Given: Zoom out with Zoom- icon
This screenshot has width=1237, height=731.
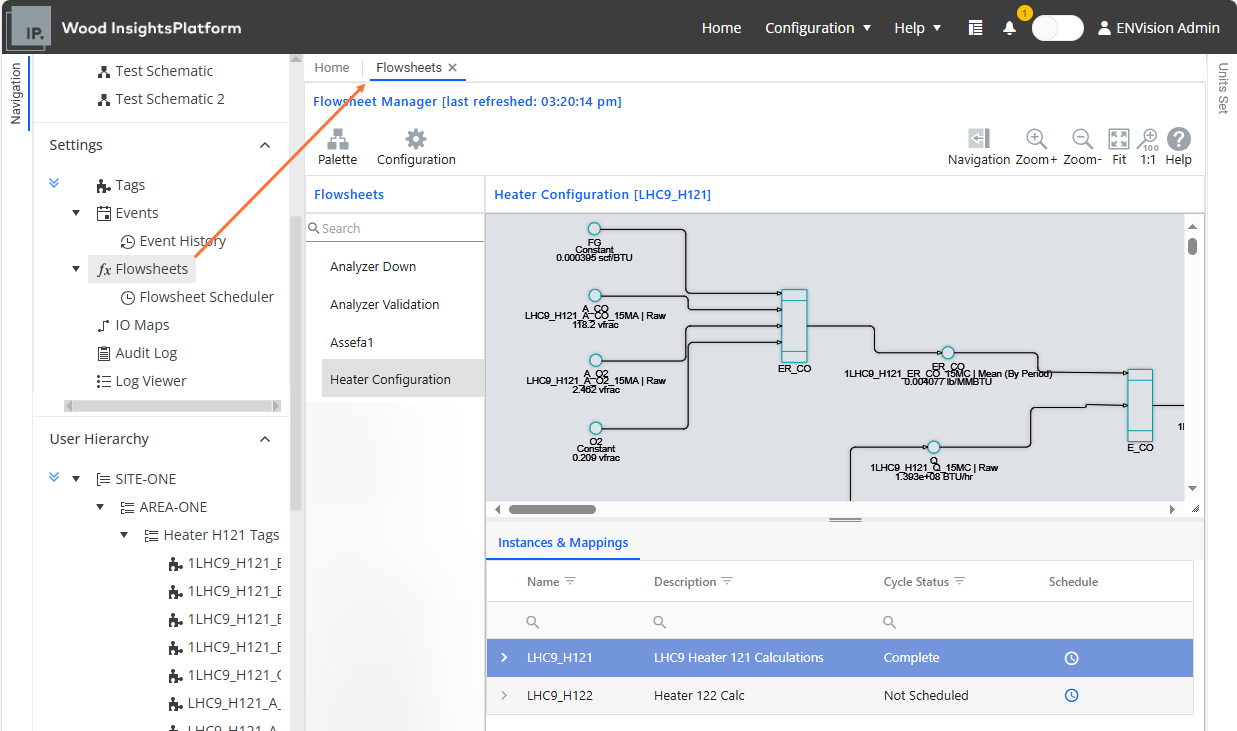Looking at the screenshot, I should coord(1082,139).
